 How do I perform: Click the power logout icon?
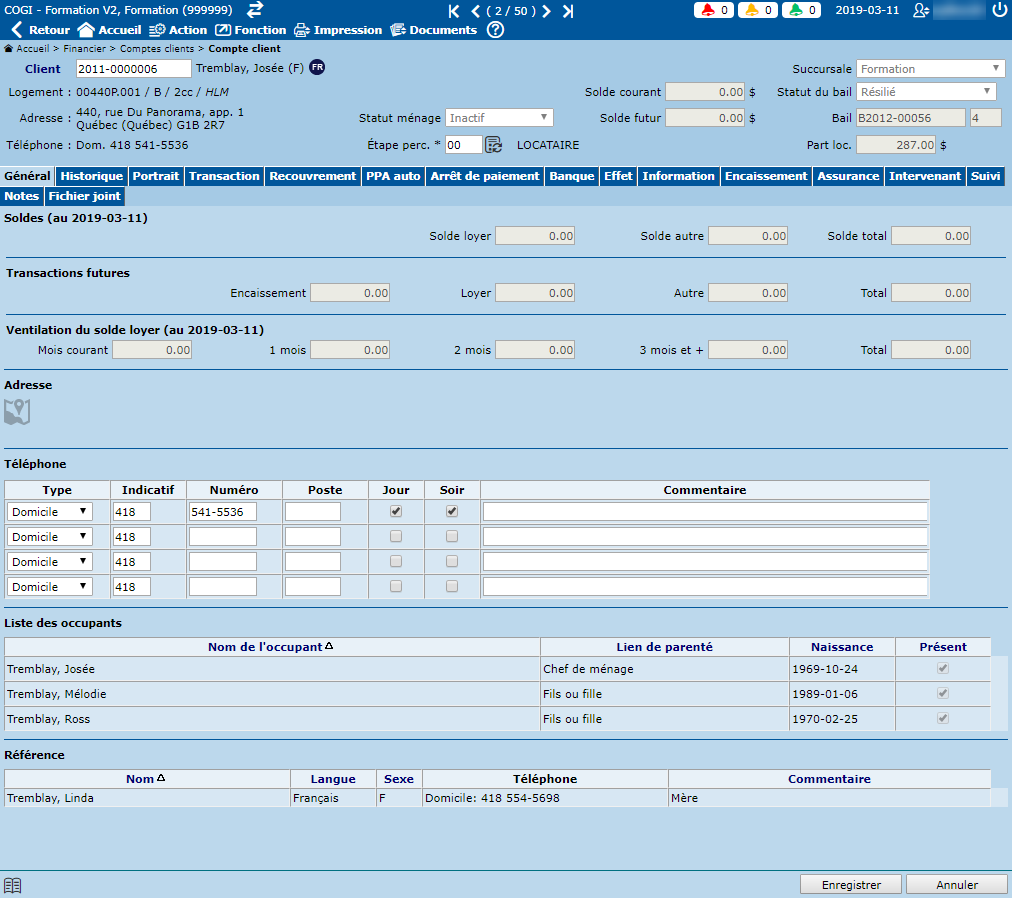pos(1000,10)
